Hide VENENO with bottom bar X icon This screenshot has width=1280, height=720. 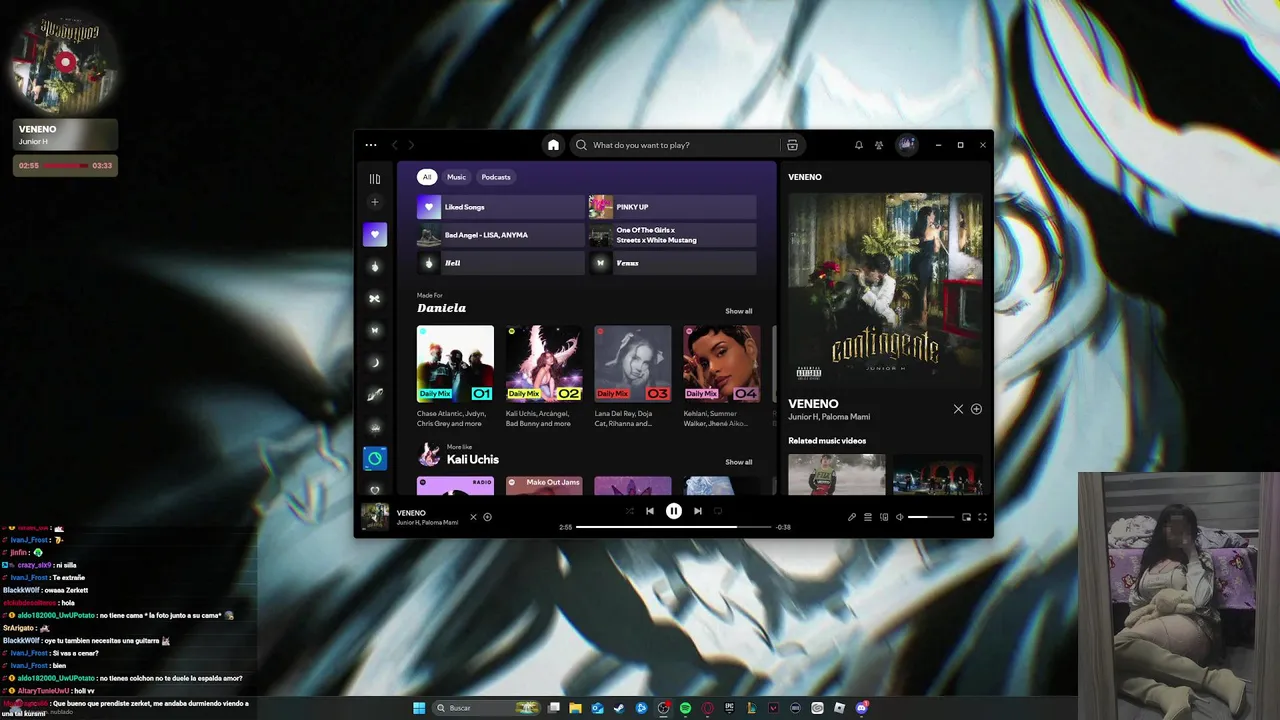pyautogui.click(x=474, y=517)
